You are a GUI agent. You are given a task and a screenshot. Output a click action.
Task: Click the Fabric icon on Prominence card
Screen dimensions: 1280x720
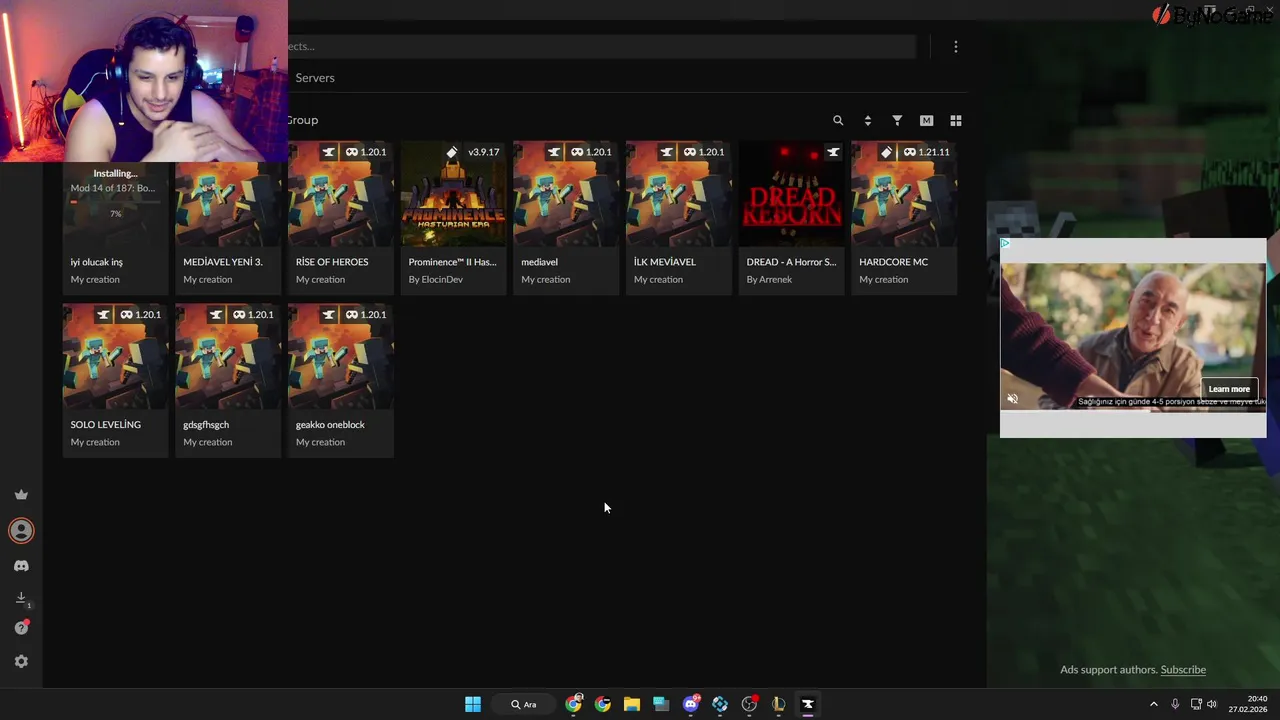tap(452, 152)
